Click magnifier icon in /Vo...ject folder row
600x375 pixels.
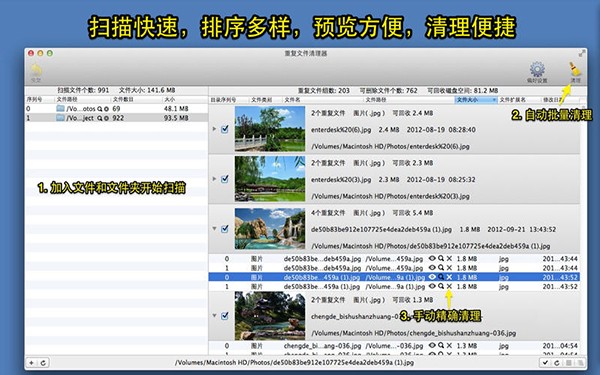(x=99, y=118)
